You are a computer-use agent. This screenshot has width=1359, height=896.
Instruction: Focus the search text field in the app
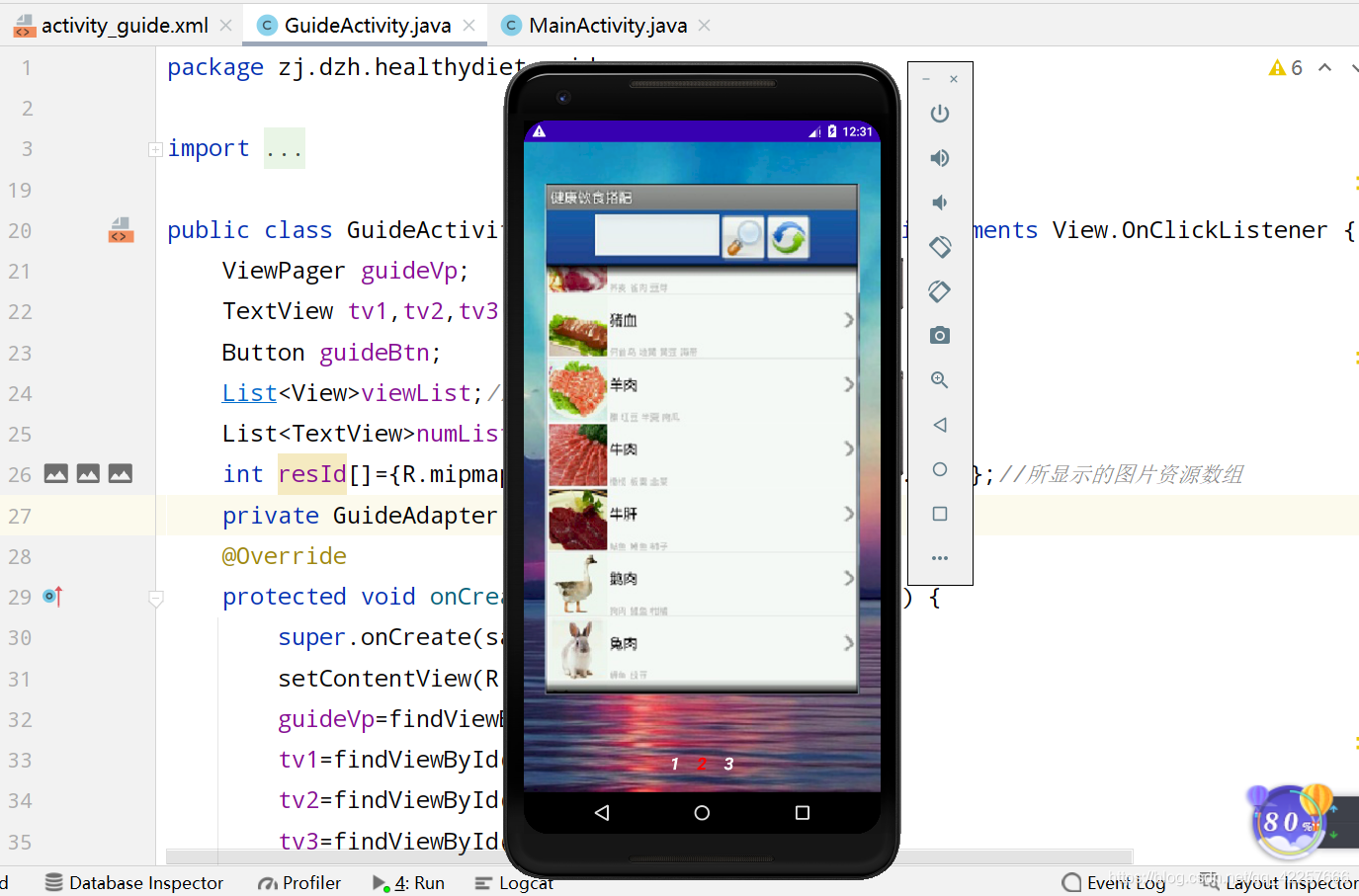[x=657, y=236]
